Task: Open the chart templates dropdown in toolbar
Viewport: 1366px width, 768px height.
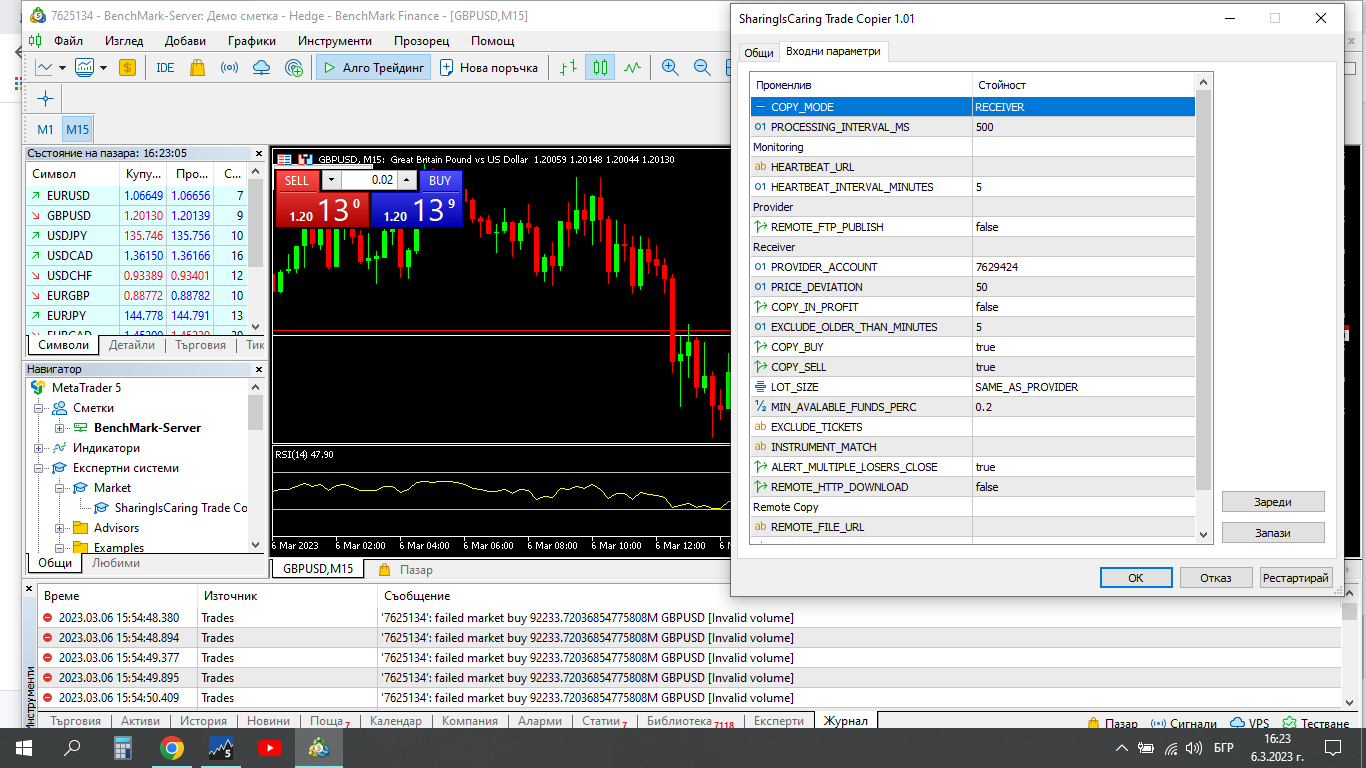Action: [103, 68]
